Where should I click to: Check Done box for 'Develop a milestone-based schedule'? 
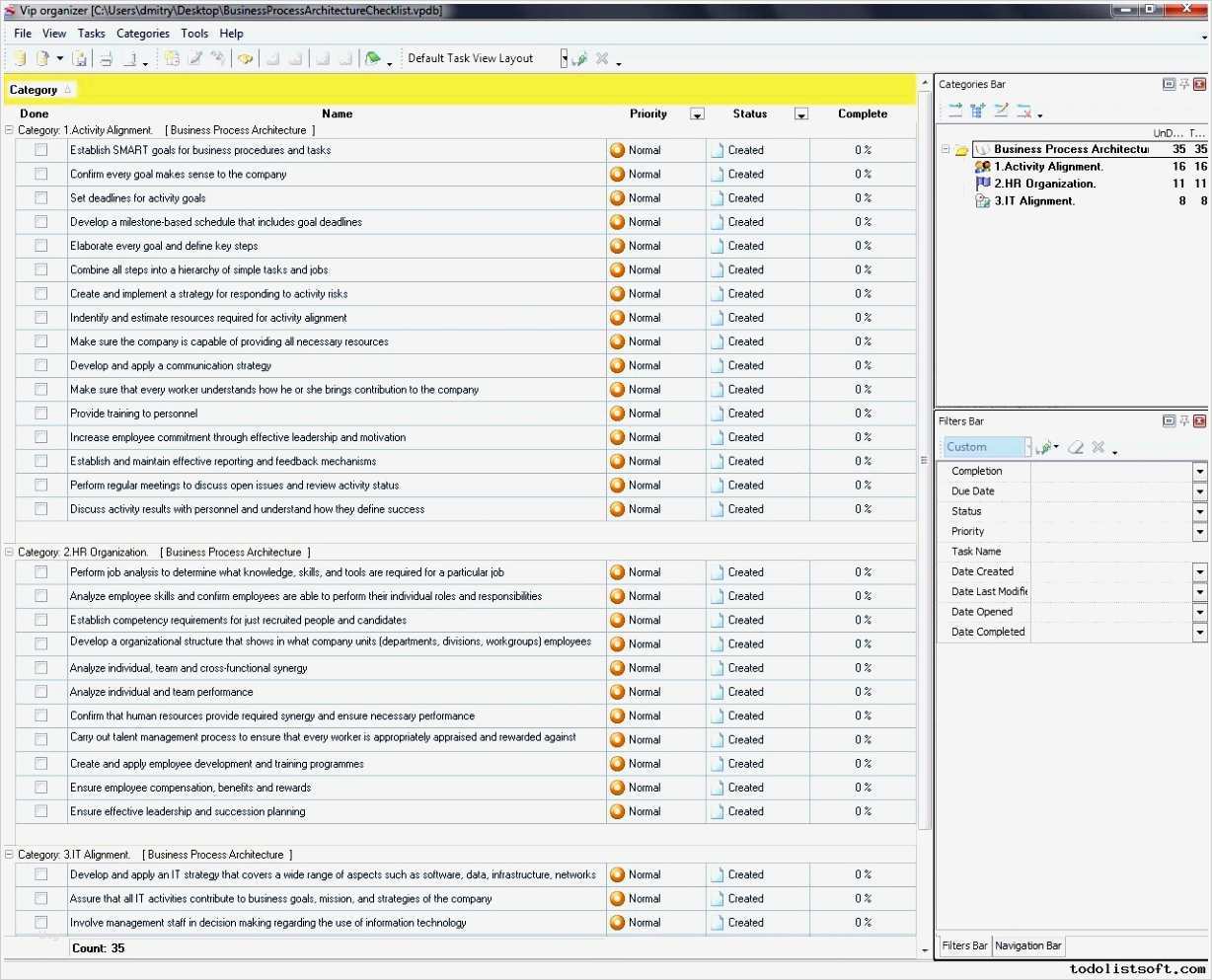tap(41, 222)
